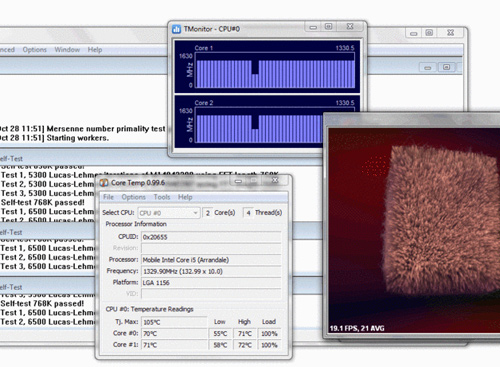Click the Thread(s) count field showing 4

coord(248,213)
